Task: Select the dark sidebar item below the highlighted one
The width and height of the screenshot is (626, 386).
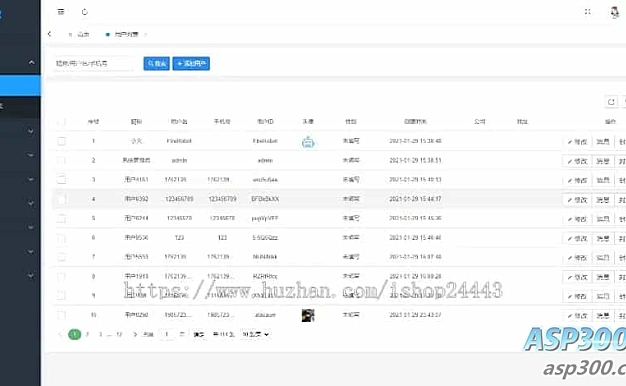Action: click(20, 107)
